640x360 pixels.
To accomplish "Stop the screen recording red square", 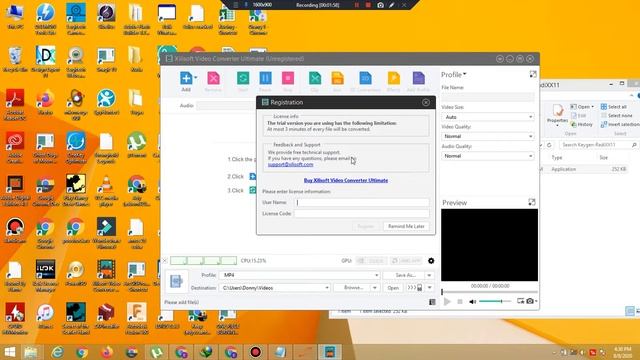I will pos(368,5).
